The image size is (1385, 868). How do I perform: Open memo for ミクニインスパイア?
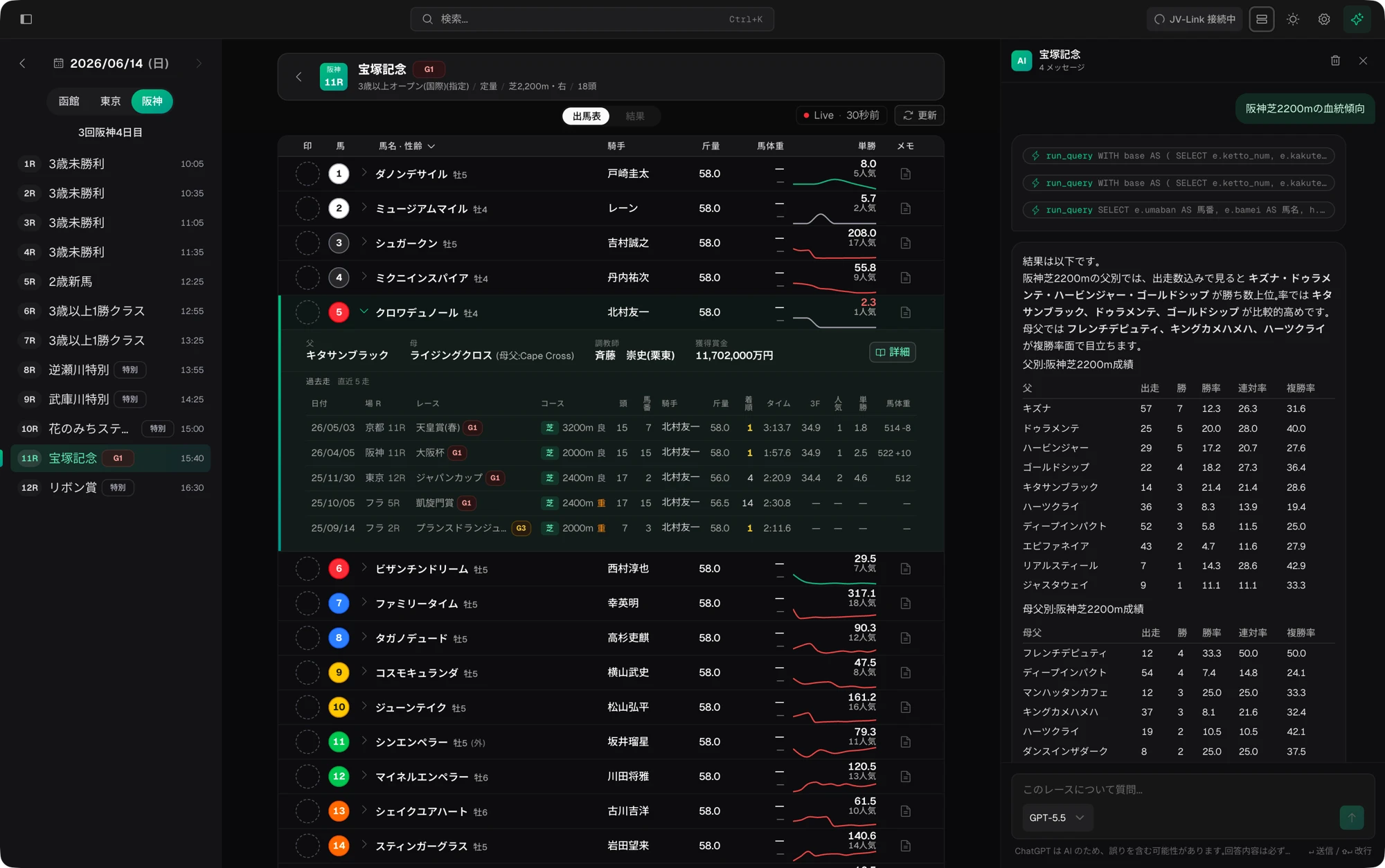905,278
